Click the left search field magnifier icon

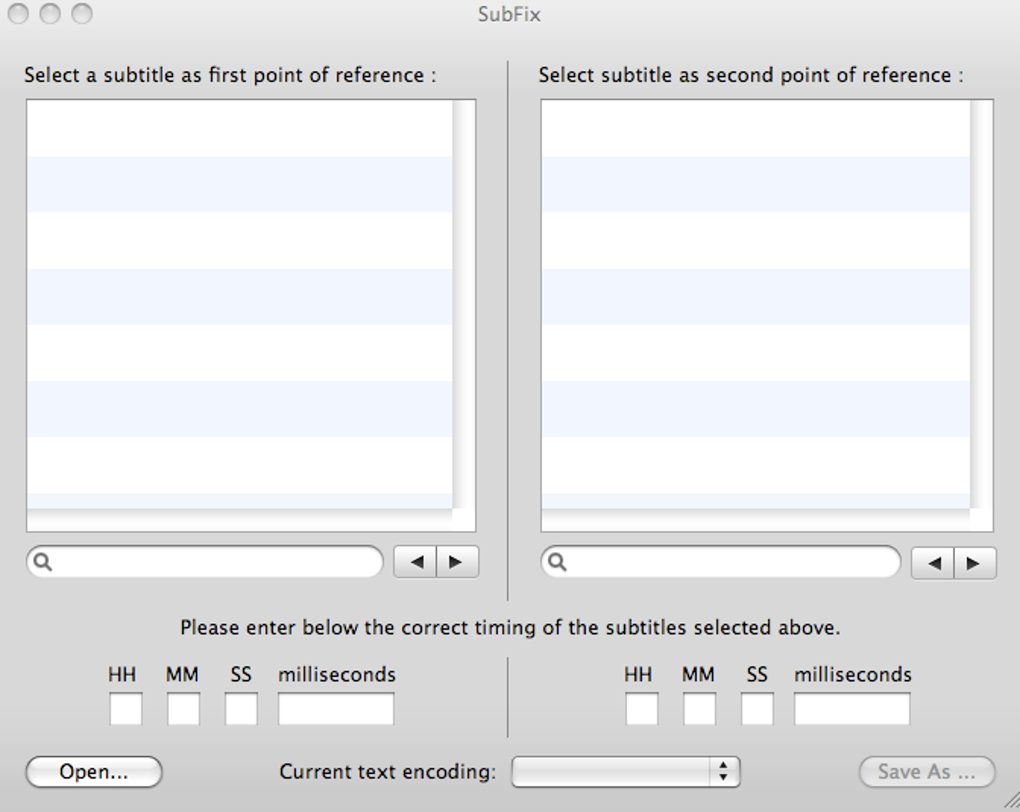pyautogui.click(x=42, y=562)
